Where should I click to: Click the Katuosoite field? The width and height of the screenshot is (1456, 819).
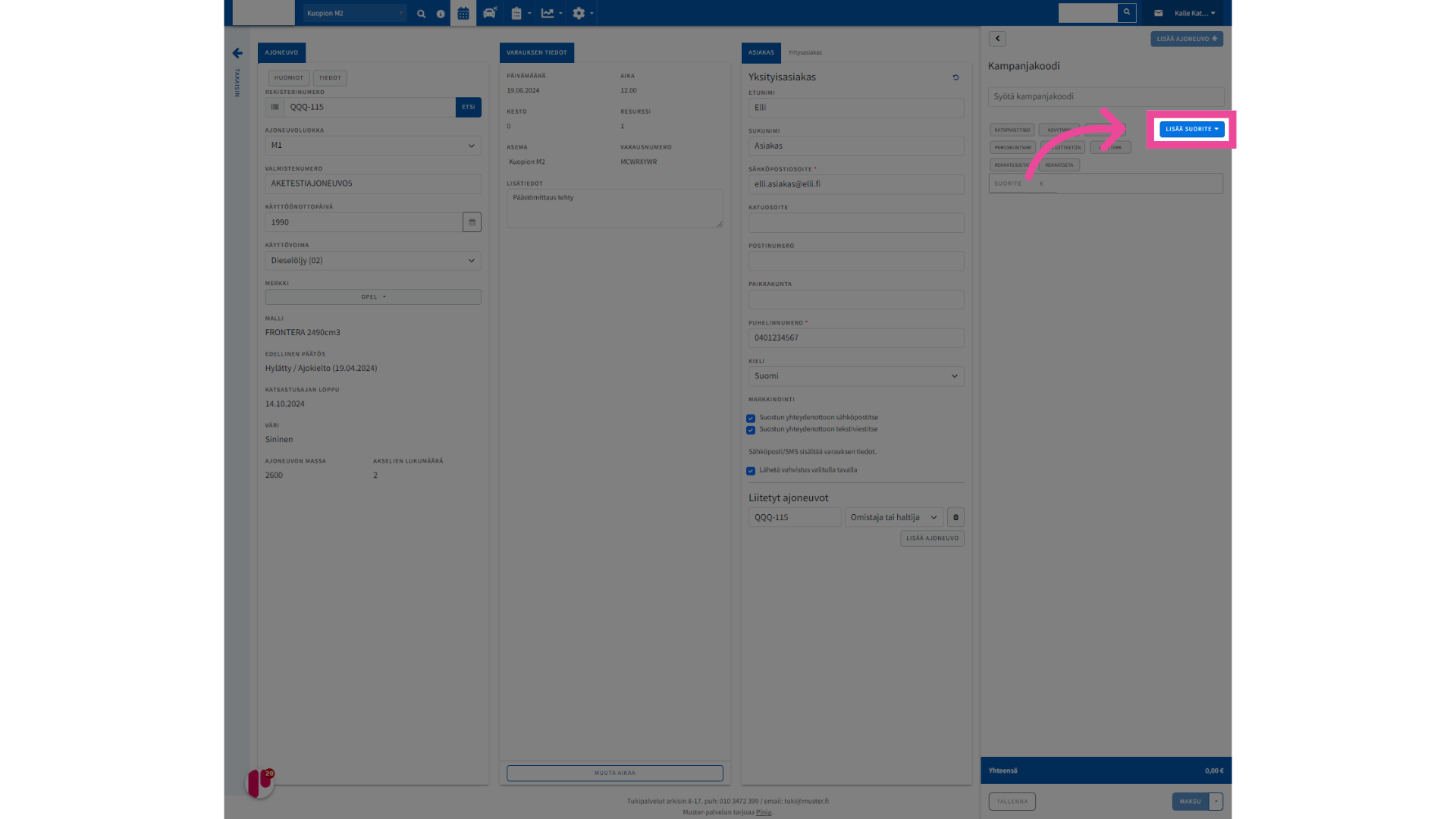856,222
